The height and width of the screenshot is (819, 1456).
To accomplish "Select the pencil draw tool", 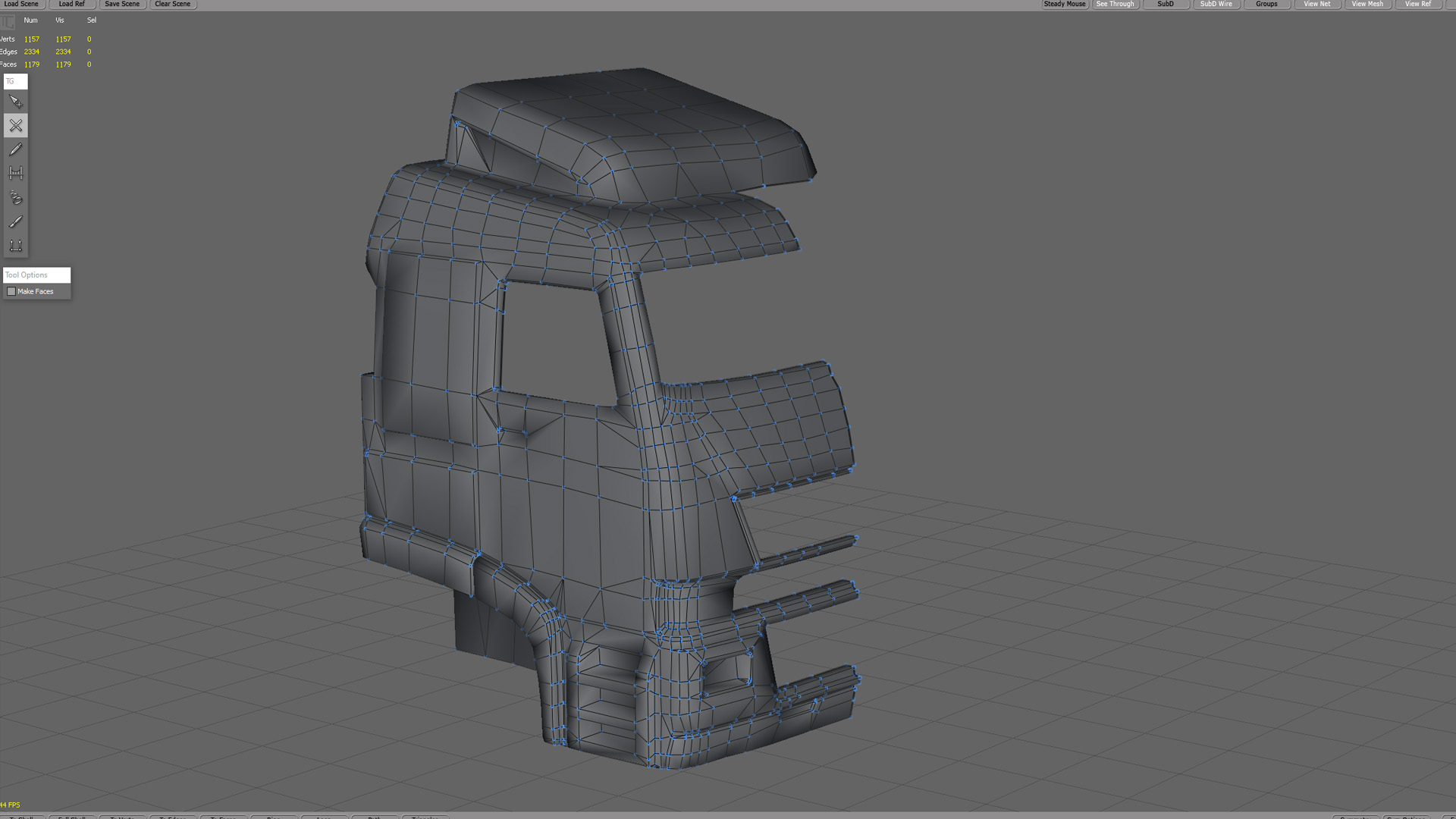I will point(15,149).
